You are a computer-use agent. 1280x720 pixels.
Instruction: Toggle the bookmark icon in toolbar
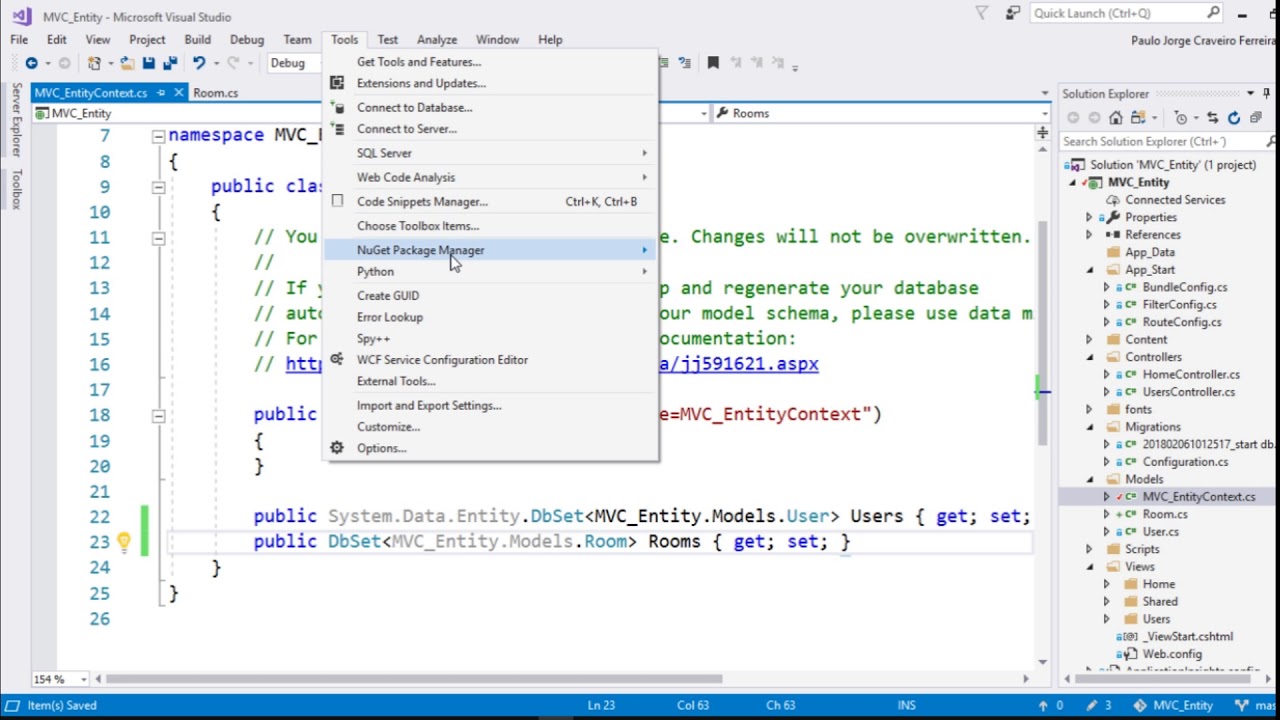[713, 63]
